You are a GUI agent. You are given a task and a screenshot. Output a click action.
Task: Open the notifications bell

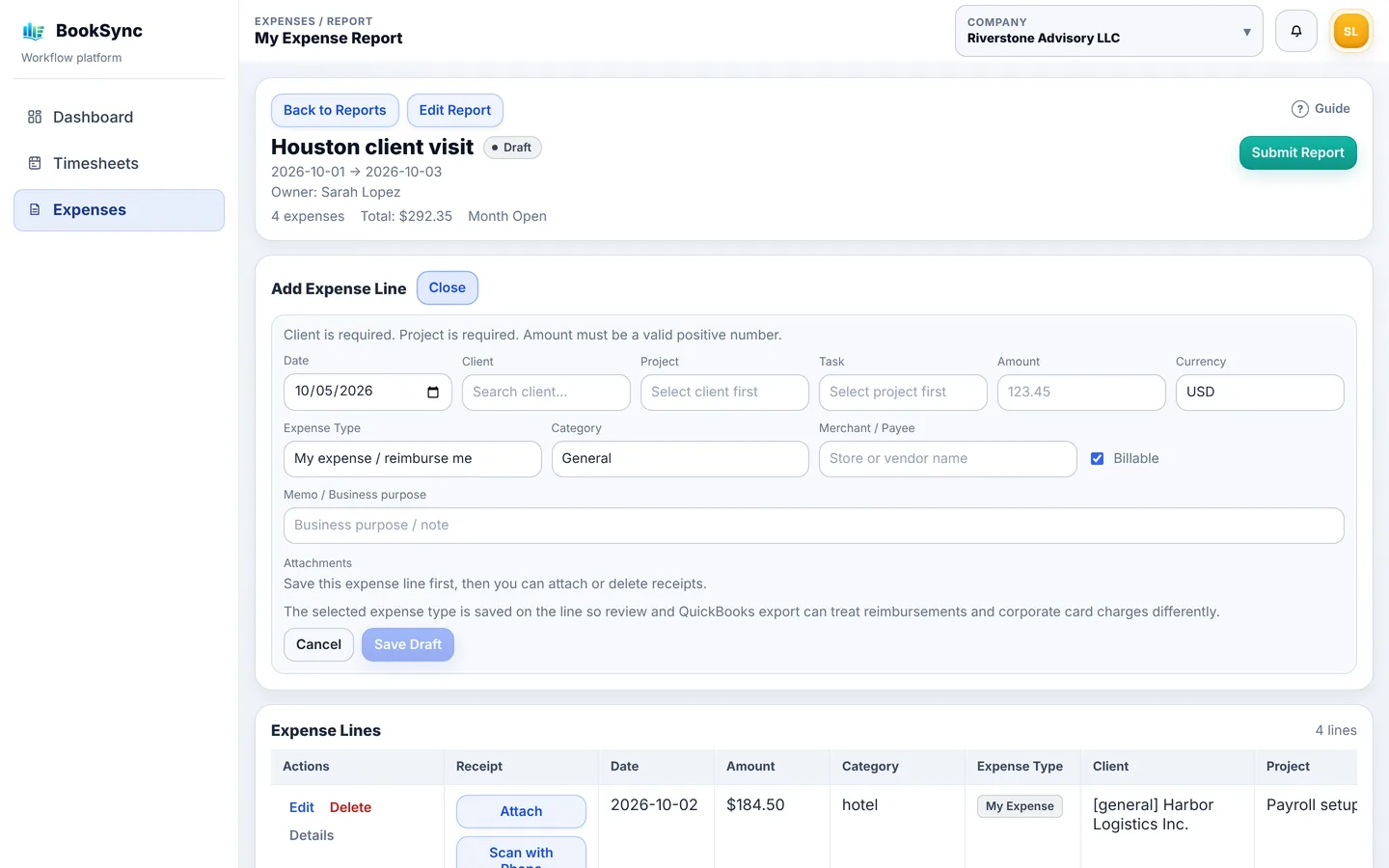click(1295, 31)
